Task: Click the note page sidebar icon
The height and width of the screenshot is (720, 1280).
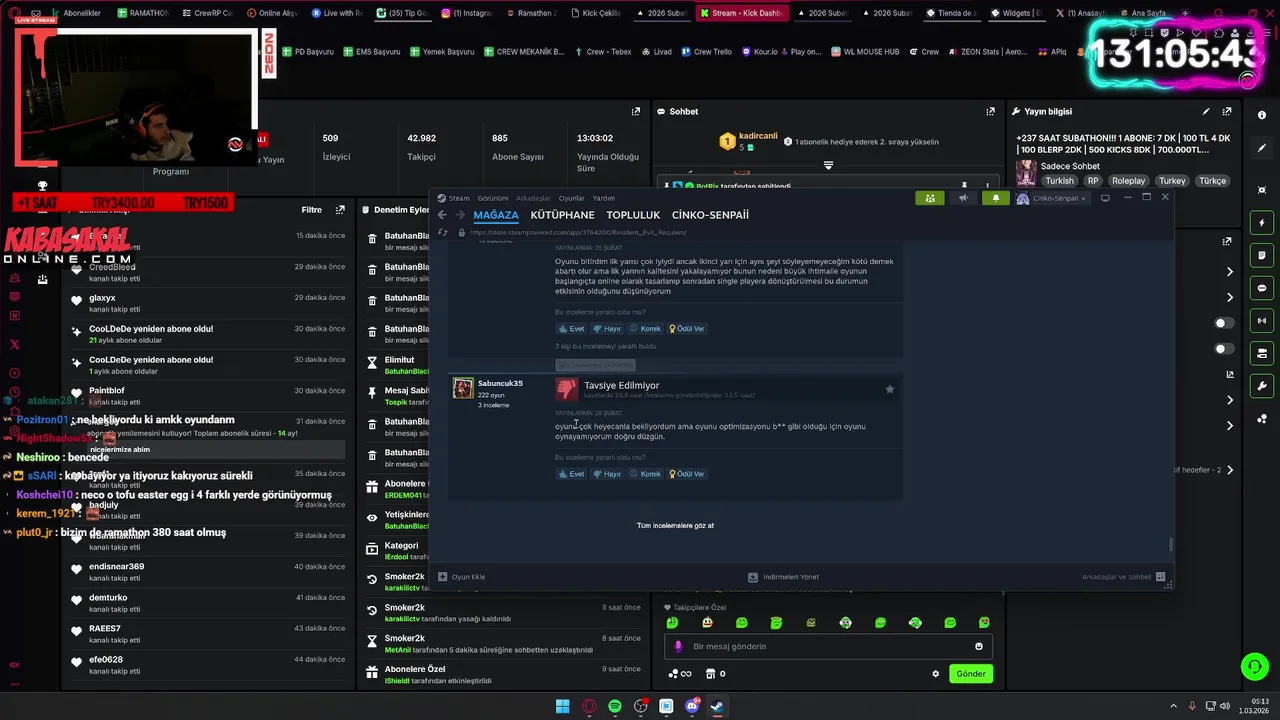Action: click(x=1262, y=256)
